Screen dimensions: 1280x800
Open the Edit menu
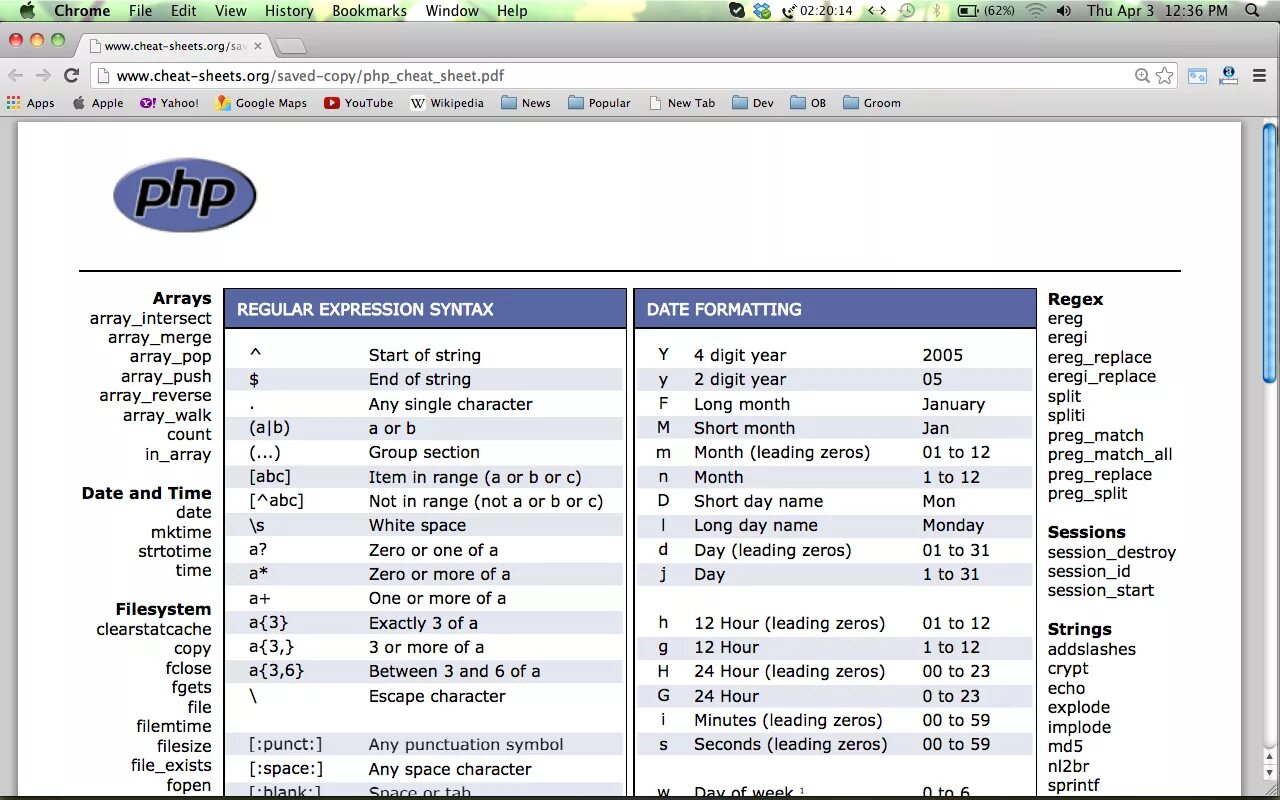[183, 11]
